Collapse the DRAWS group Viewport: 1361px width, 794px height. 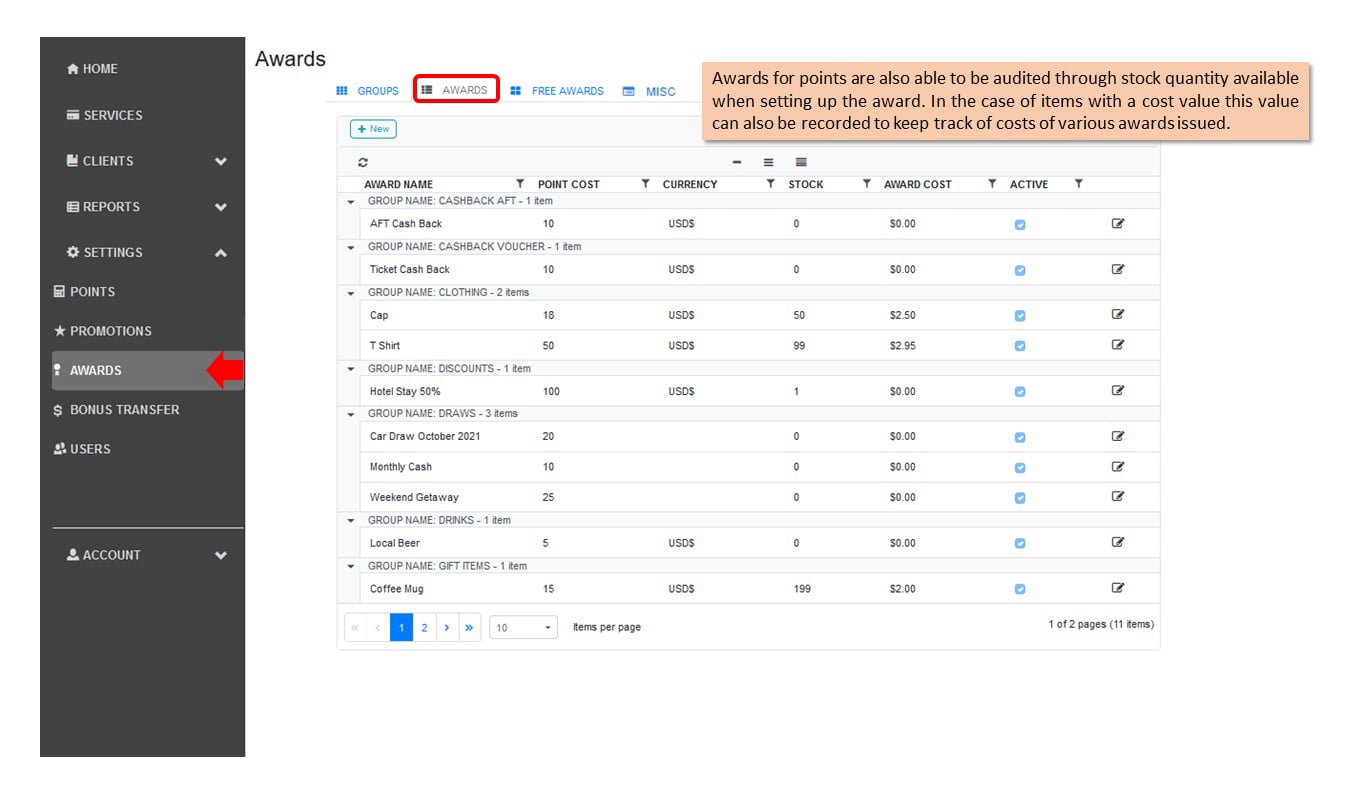[x=351, y=414]
